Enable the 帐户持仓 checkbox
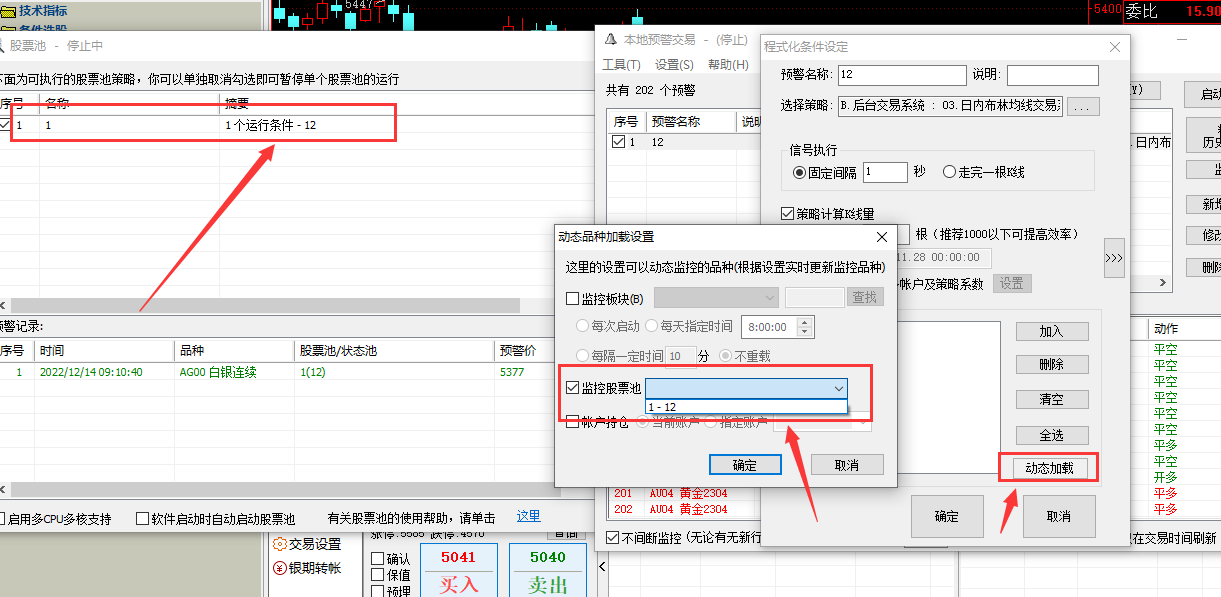Image resolution: width=1221 pixels, height=597 pixels. pyautogui.click(x=573, y=422)
